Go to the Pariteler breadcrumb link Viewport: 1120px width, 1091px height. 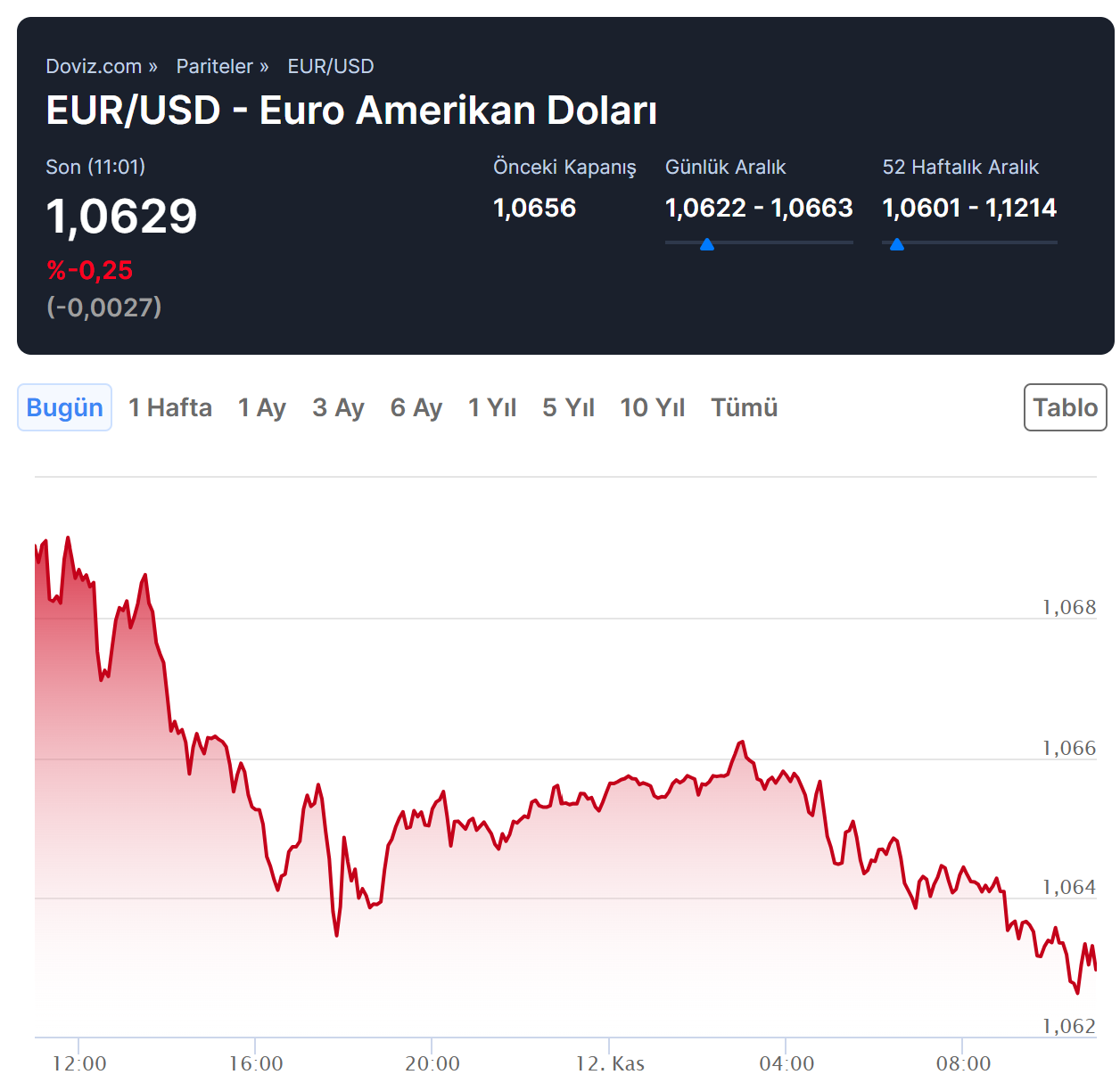click(x=215, y=67)
